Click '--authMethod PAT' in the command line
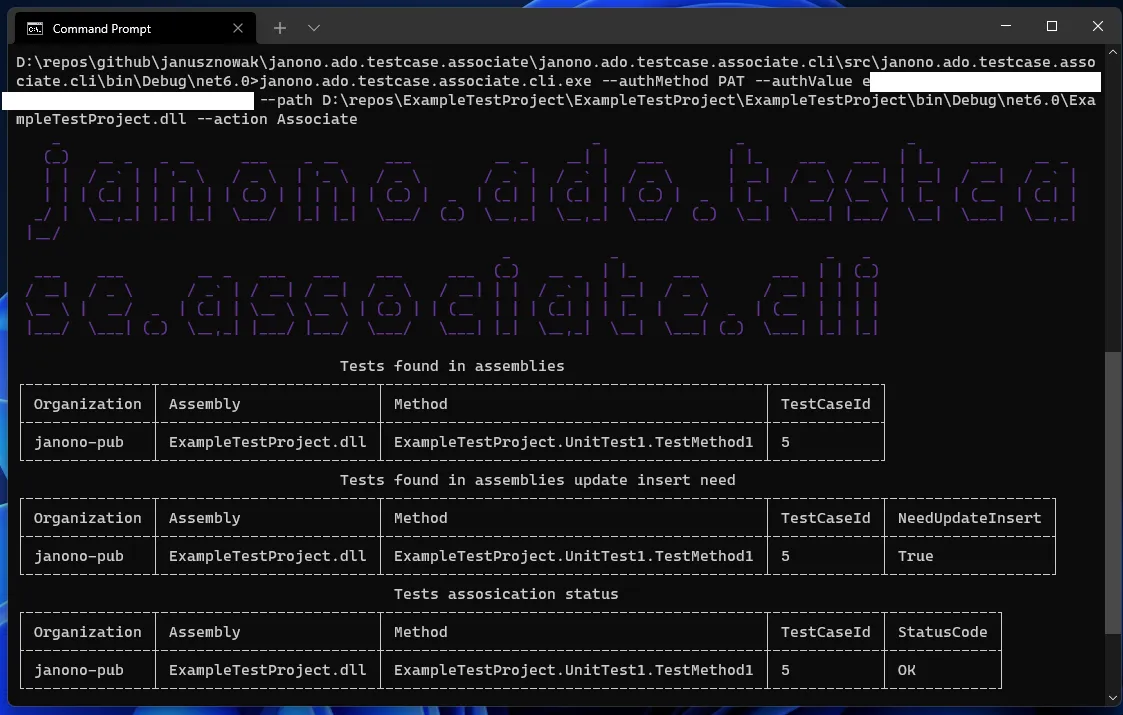The image size is (1123, 715). [x=673, y=81]
